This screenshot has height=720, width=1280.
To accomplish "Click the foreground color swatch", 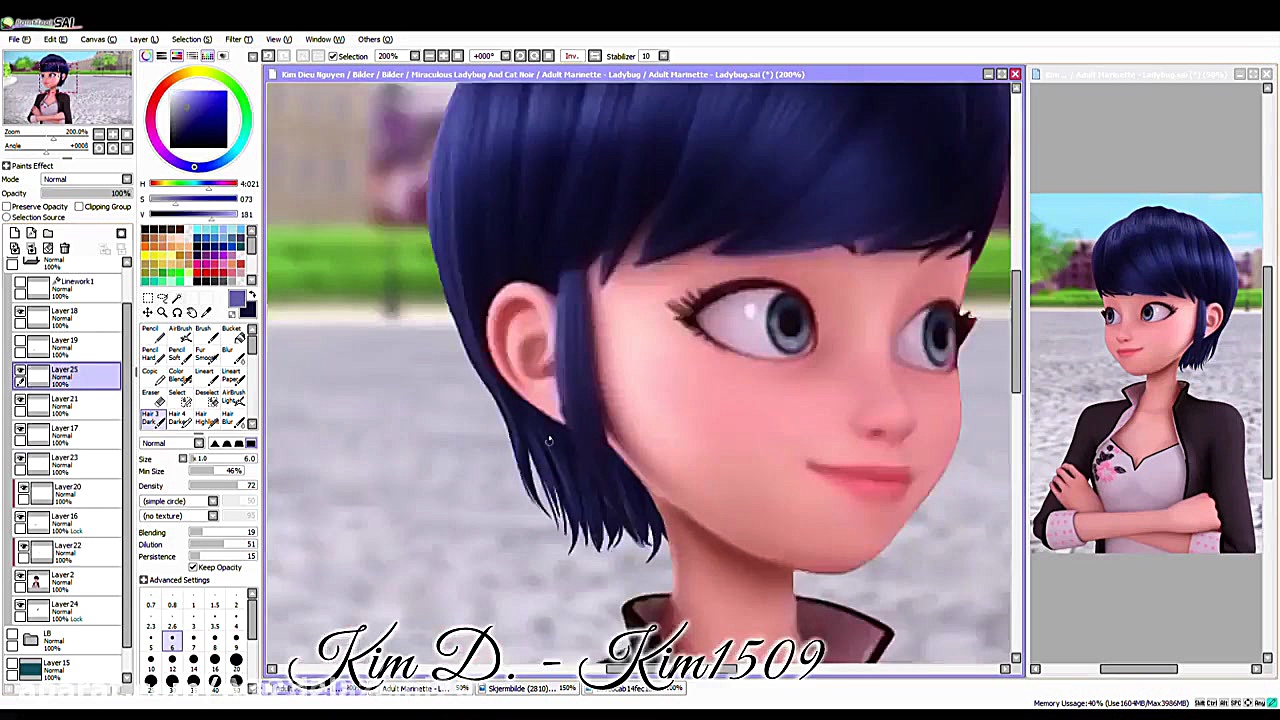I will tap(236, 299).
